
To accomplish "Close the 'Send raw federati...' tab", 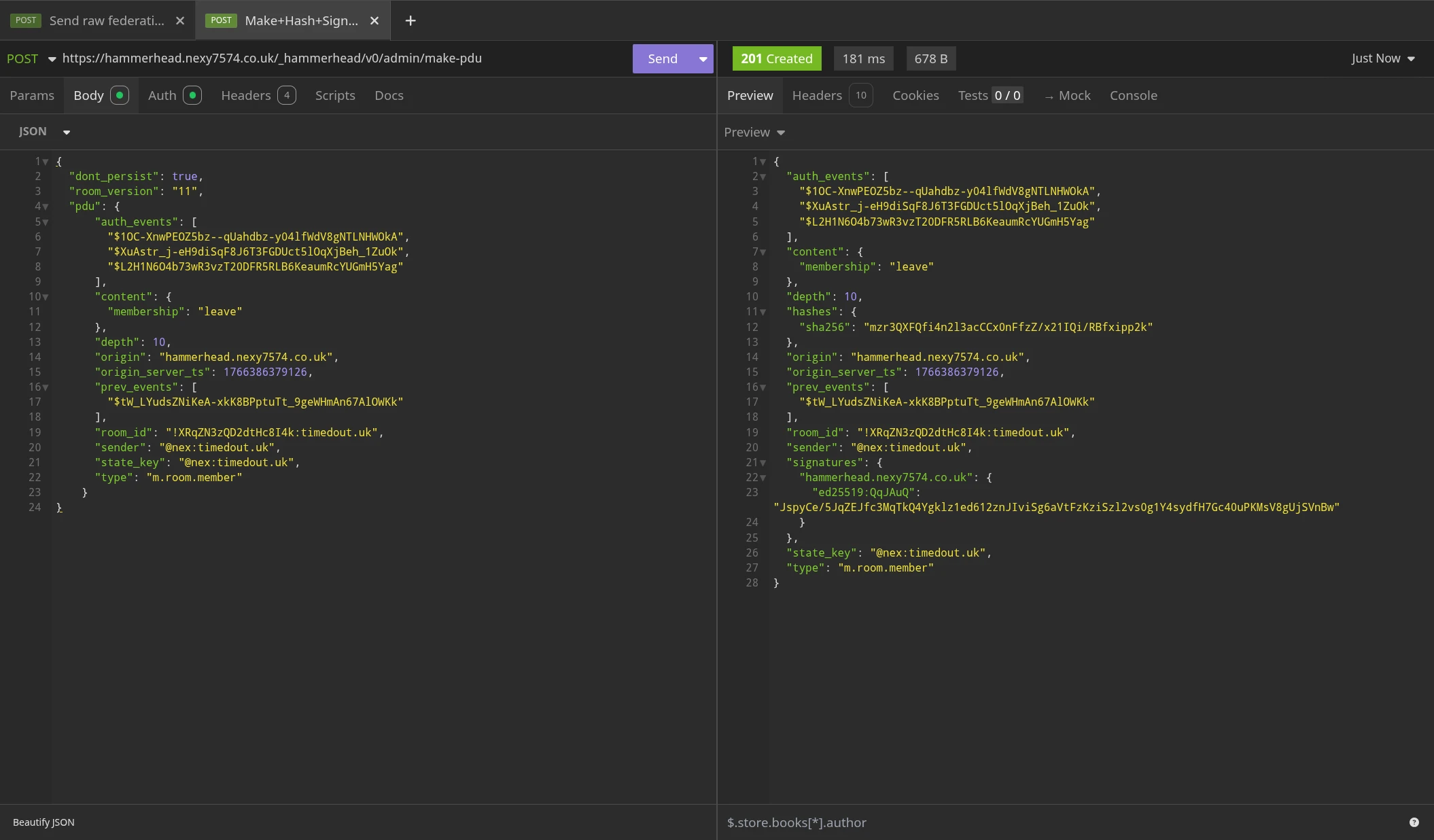I will pyautogui.click(x=180, y=20).
